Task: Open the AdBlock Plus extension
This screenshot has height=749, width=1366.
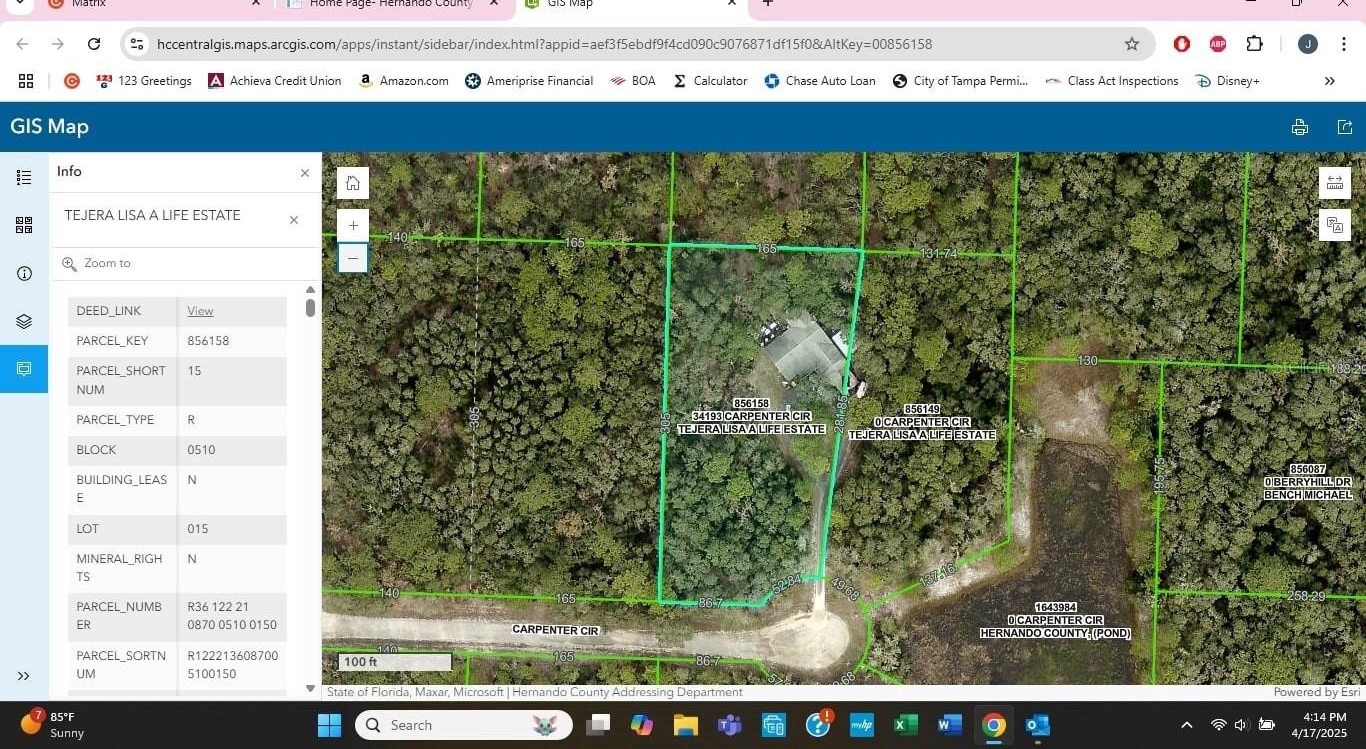Action: coord(1218,44)
